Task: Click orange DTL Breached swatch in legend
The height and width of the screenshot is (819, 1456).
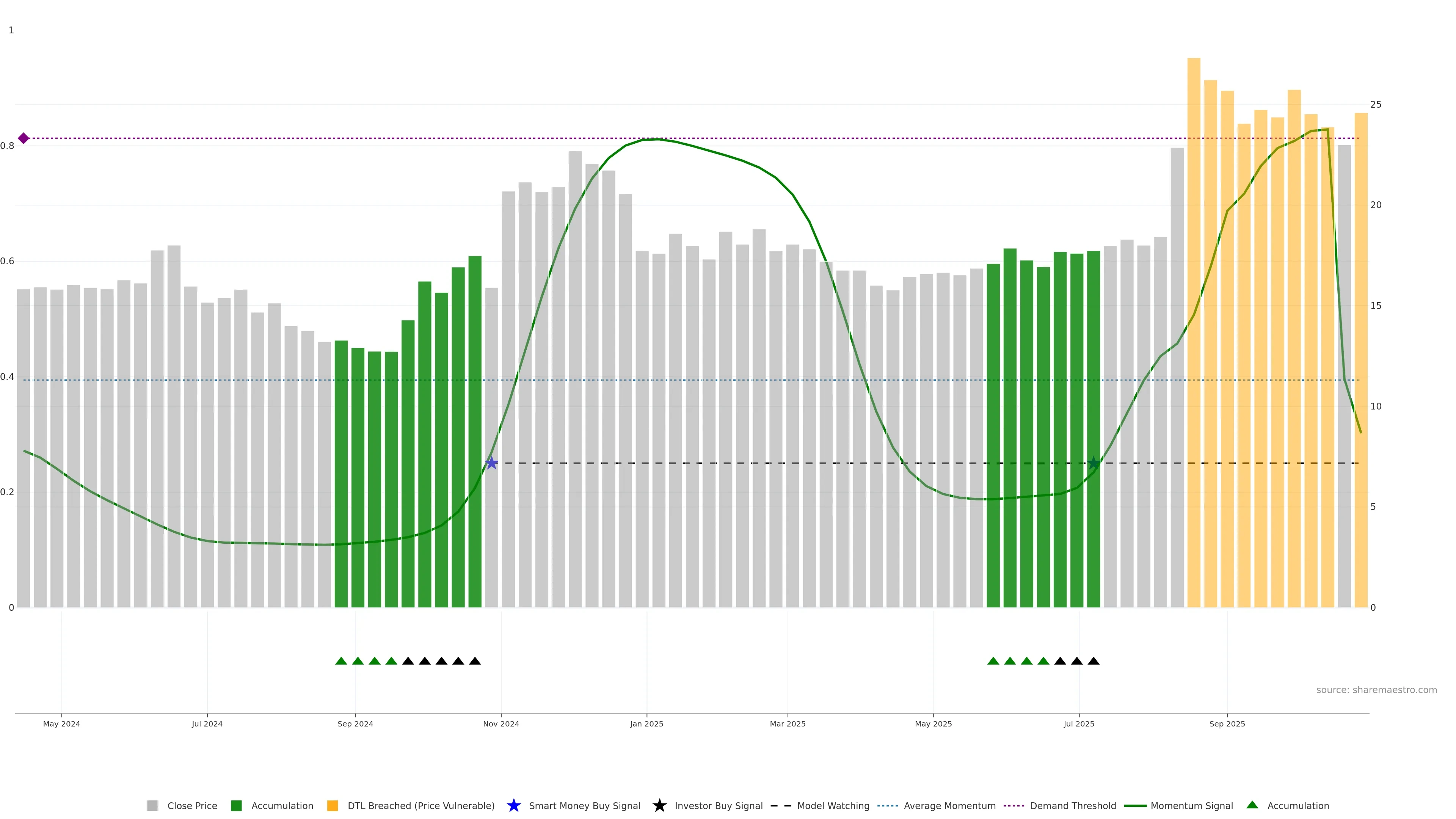Action: [x=333, y=806]
